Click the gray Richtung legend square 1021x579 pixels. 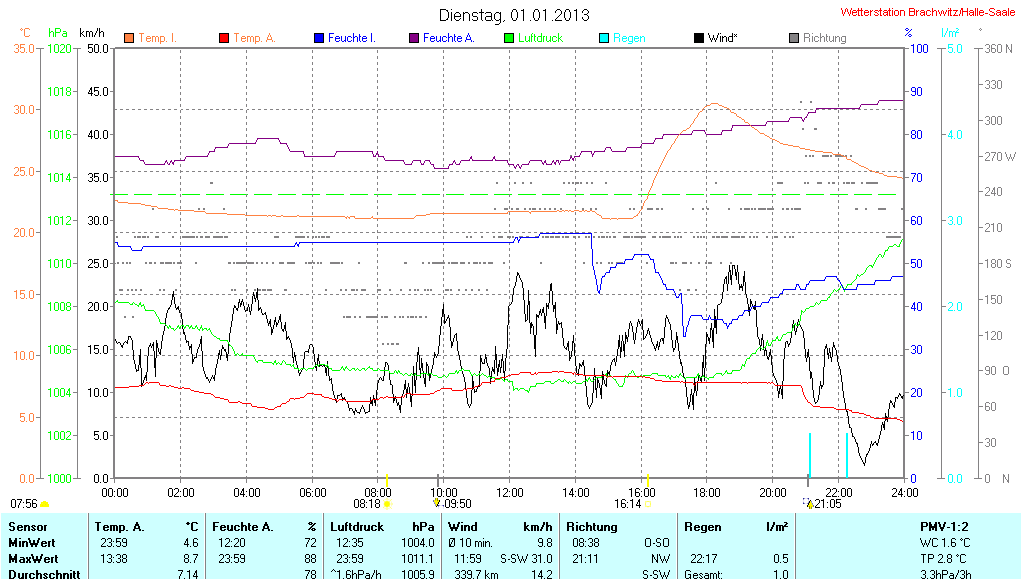coord(794,38)
